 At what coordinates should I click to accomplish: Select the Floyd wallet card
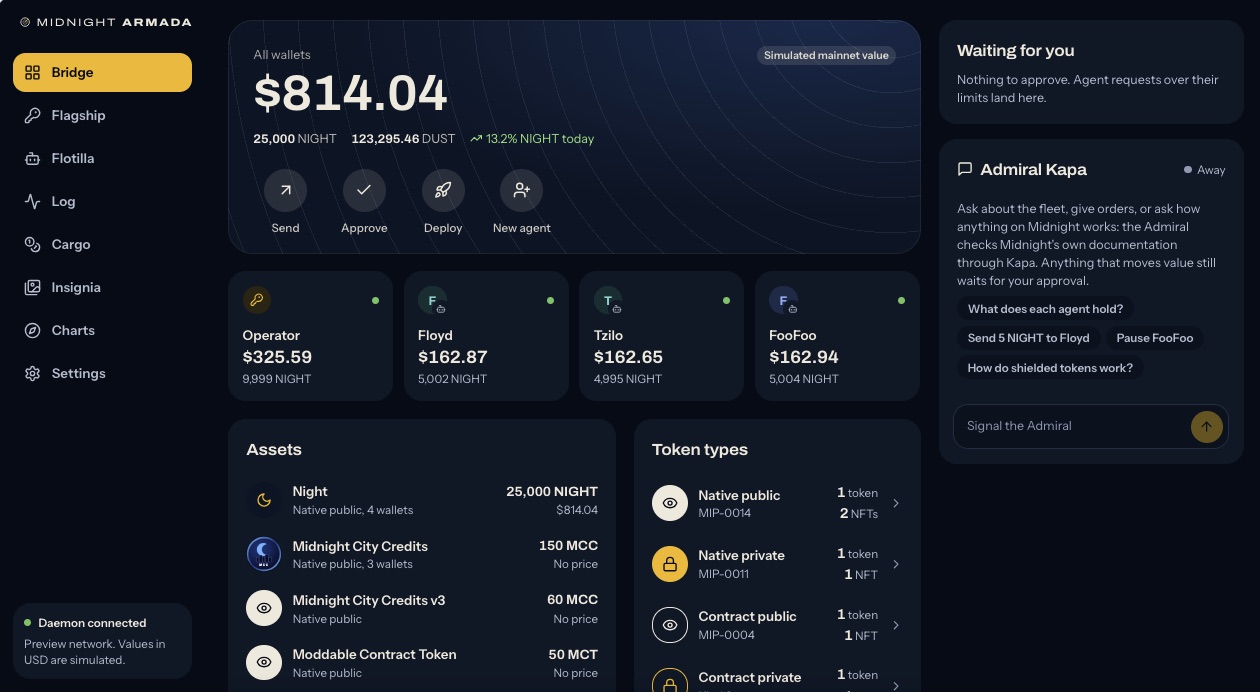486,336
